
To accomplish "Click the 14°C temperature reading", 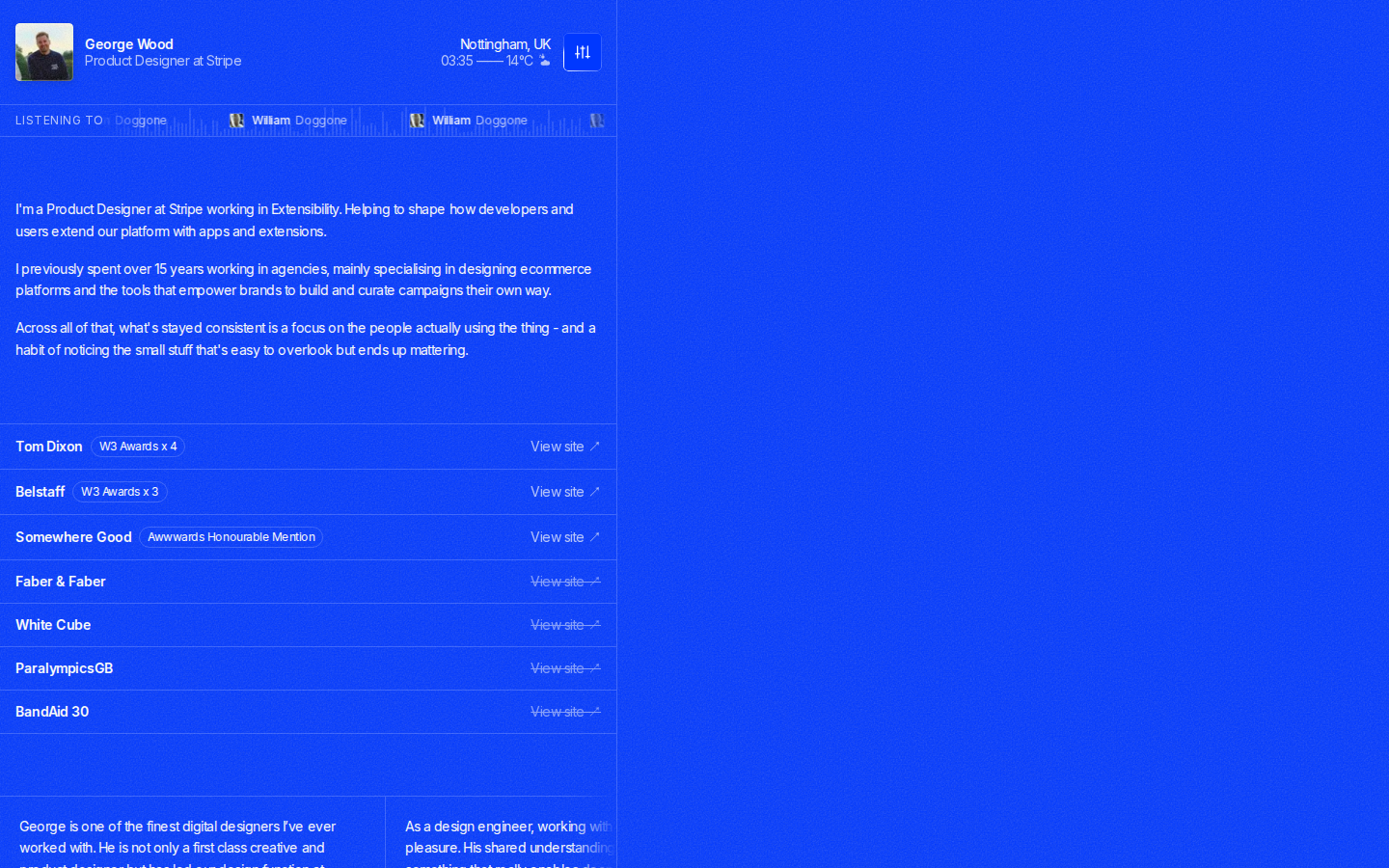I will click(x=520, y=61).
